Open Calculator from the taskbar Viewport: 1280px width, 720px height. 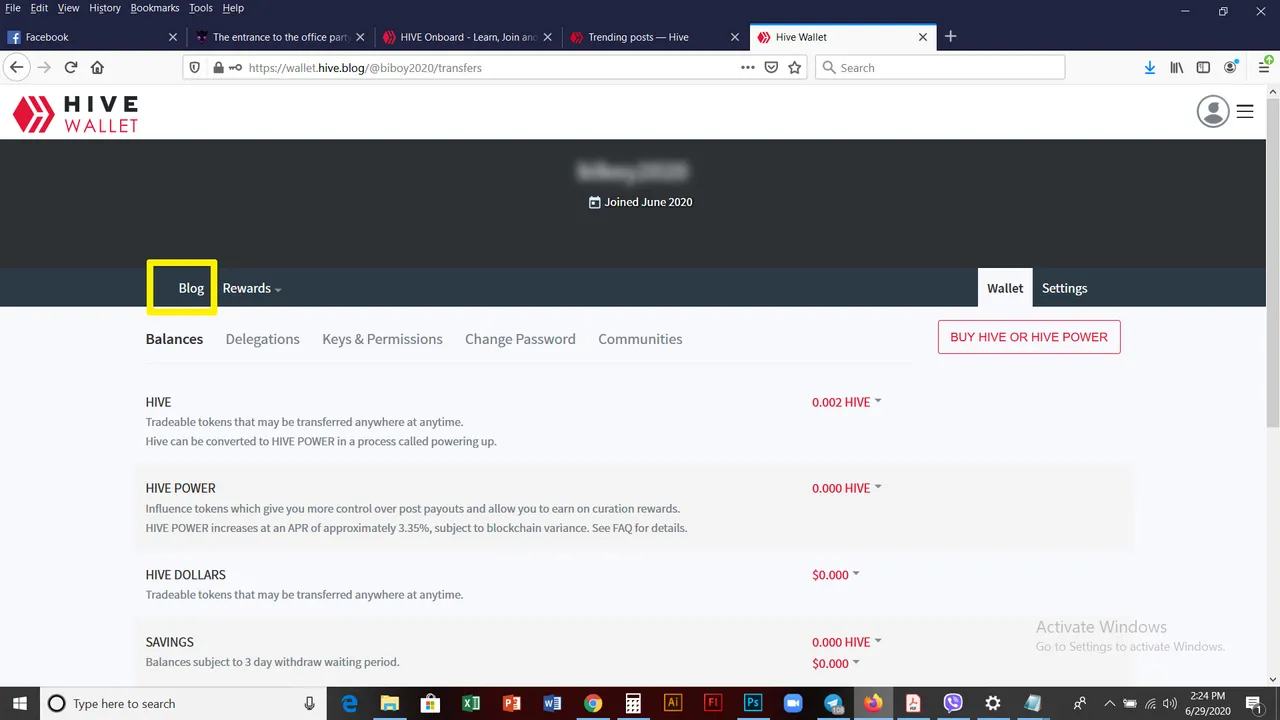[633, 703]
